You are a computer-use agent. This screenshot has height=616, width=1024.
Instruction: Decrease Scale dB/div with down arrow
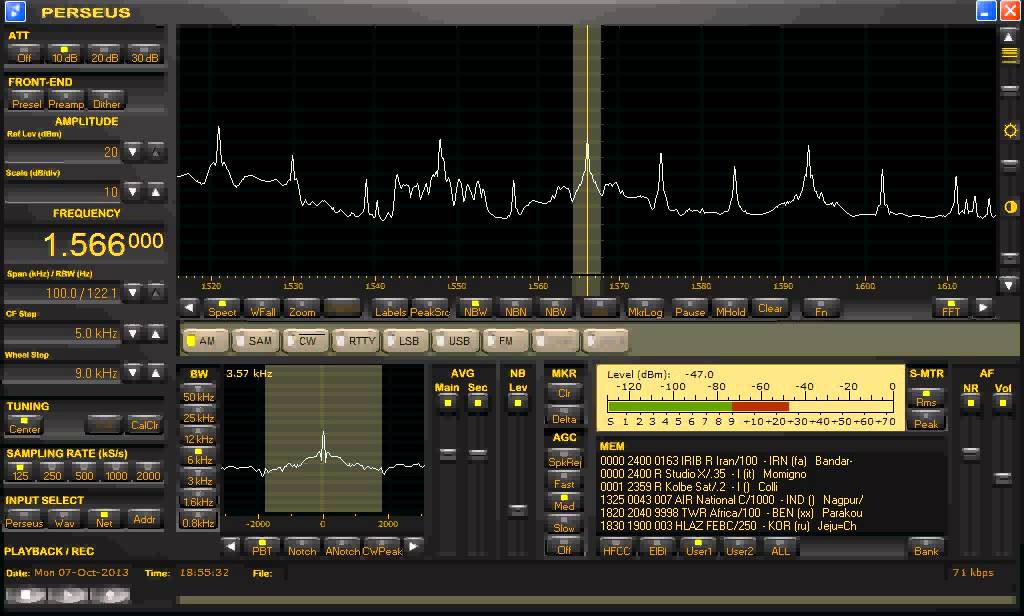(133, 192)
